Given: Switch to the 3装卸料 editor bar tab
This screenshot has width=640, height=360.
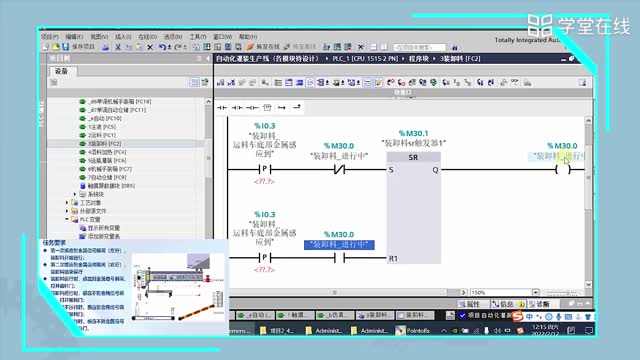Looking at the screenshot, I should (x=374, y=315).
